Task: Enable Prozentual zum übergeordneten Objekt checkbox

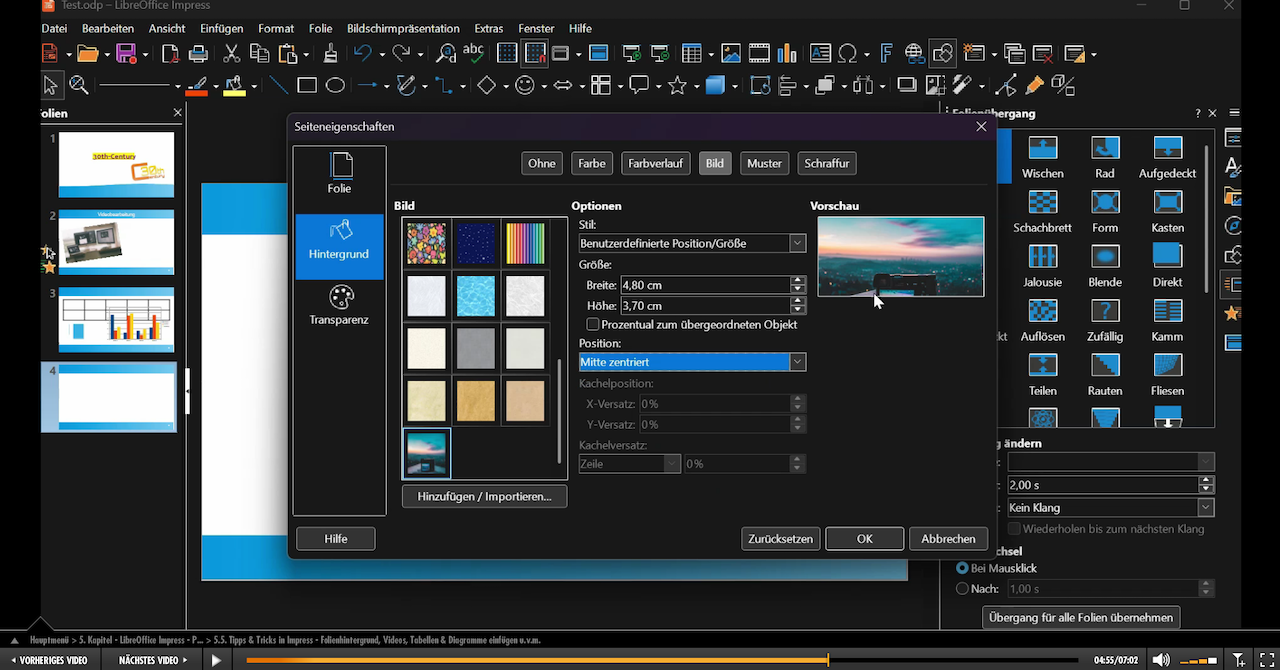Action: tap(593, 325)
